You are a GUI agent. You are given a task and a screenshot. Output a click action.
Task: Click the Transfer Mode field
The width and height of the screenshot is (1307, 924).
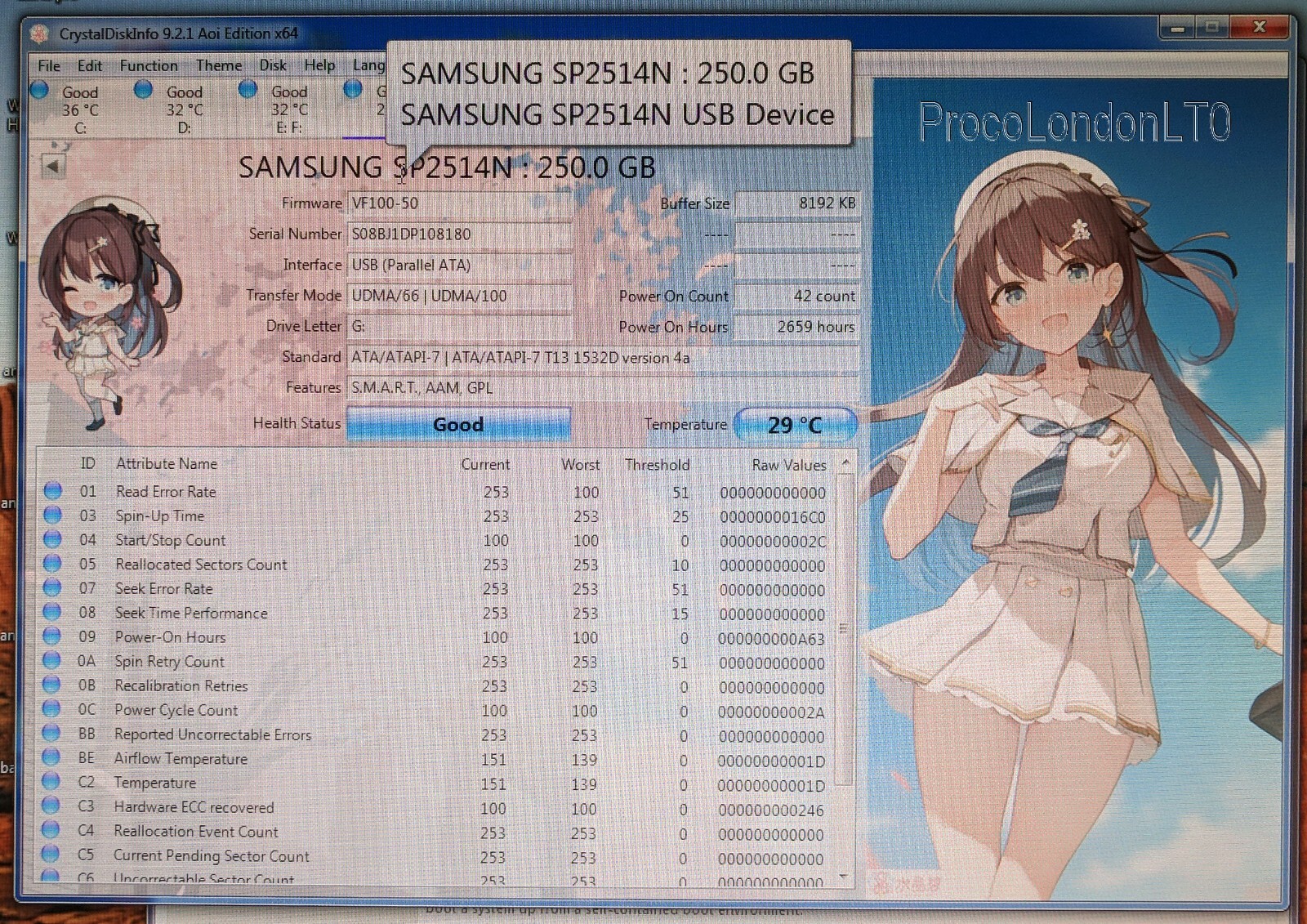tap(459, 296)
